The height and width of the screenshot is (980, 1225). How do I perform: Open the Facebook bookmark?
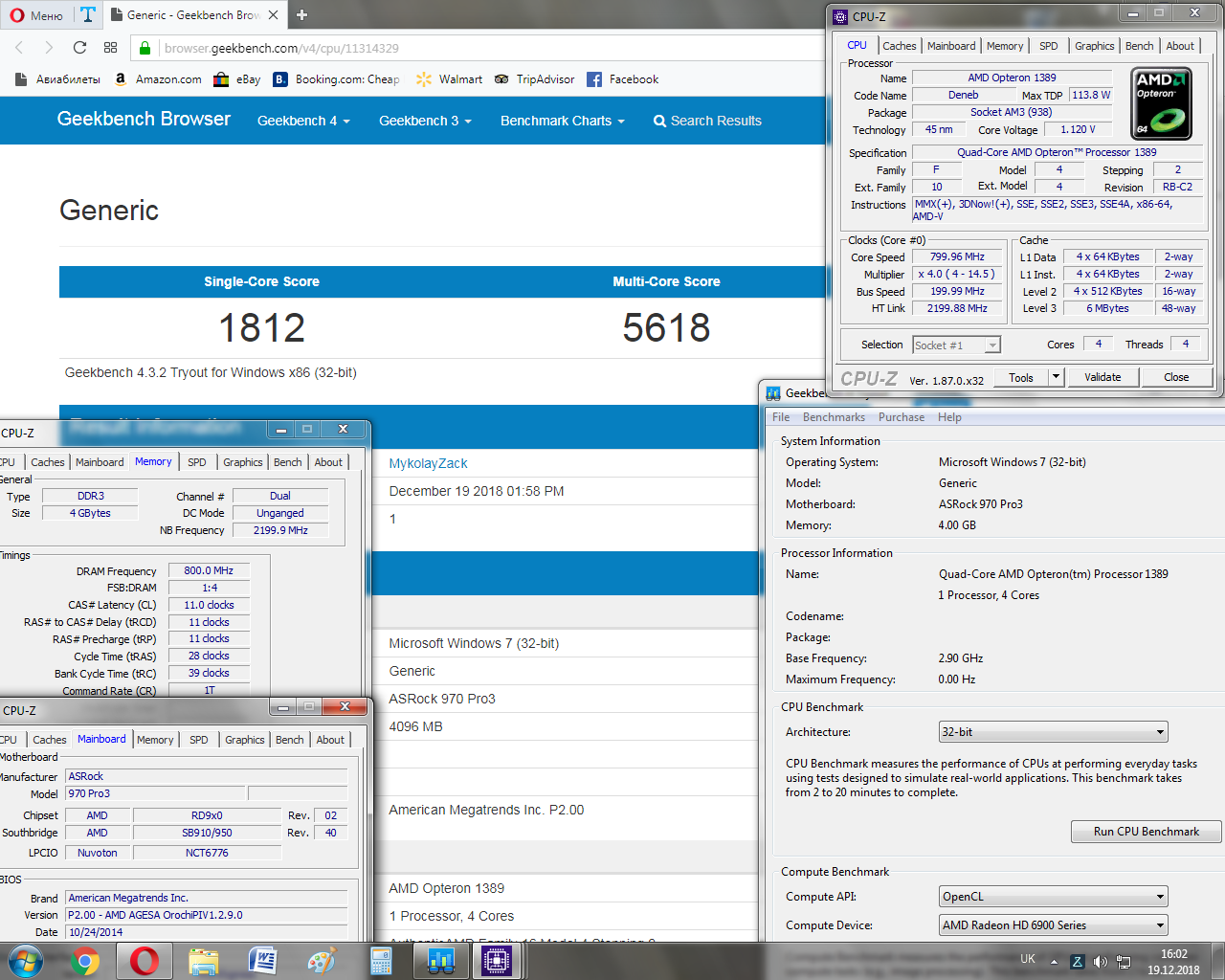tap(623, 79)
